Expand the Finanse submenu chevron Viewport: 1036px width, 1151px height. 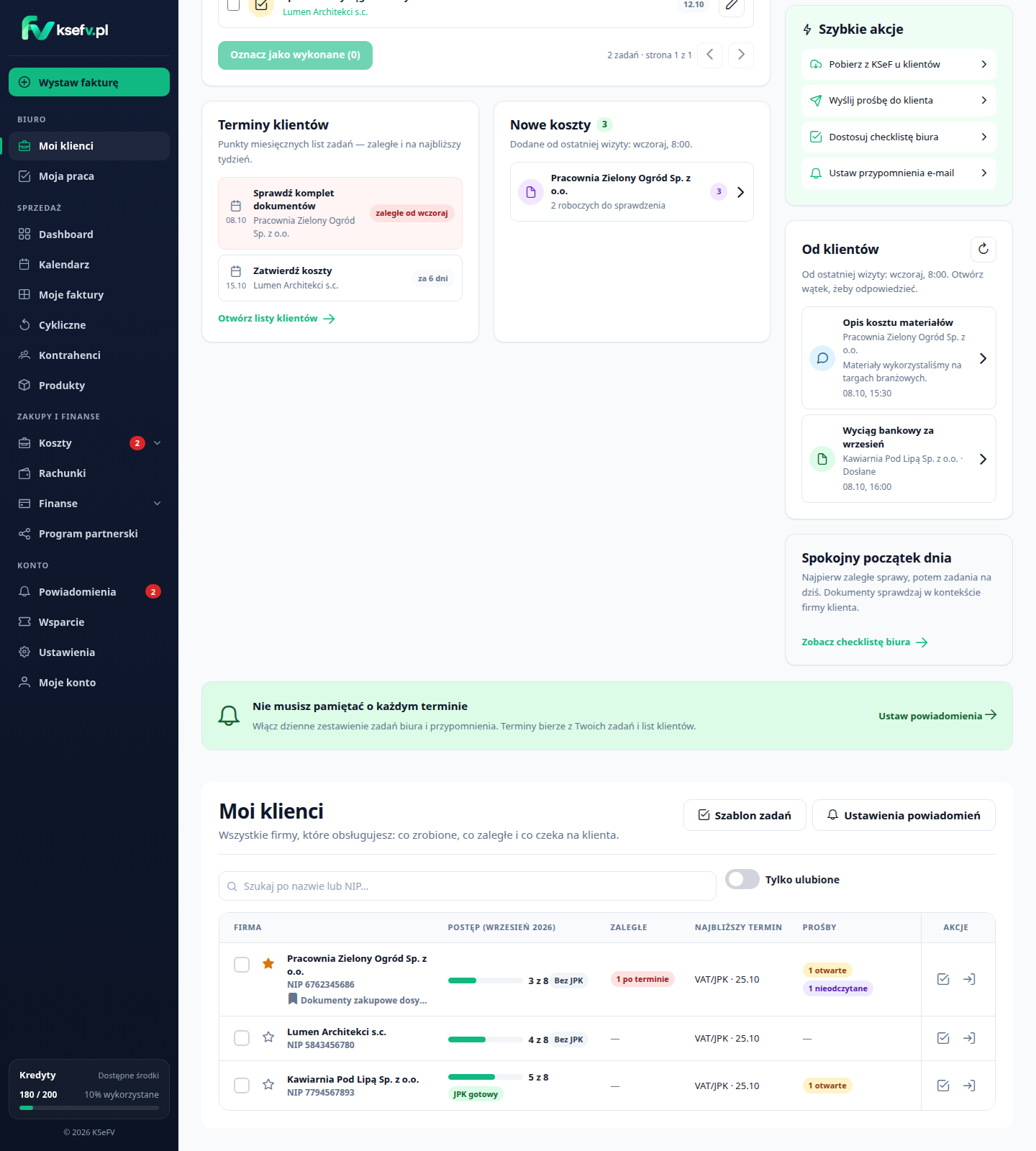(x=157, y=504)
